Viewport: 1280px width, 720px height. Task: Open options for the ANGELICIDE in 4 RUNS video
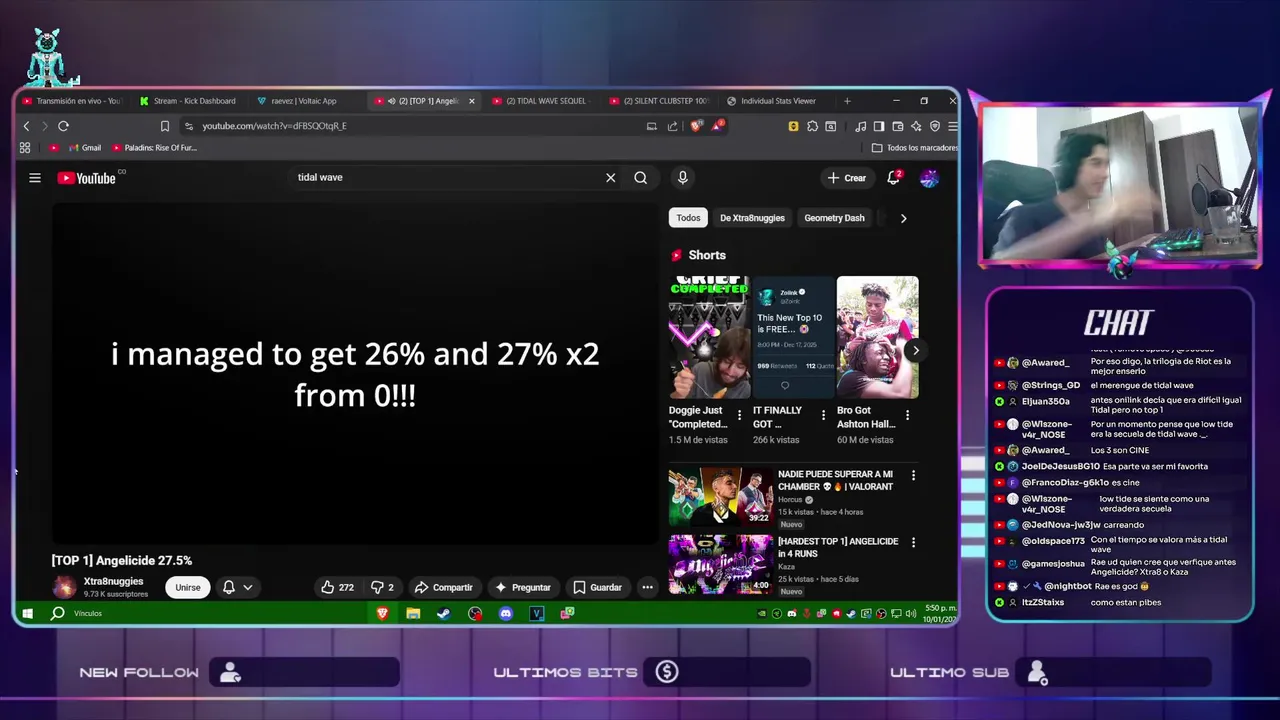click(x=913, y=542)
